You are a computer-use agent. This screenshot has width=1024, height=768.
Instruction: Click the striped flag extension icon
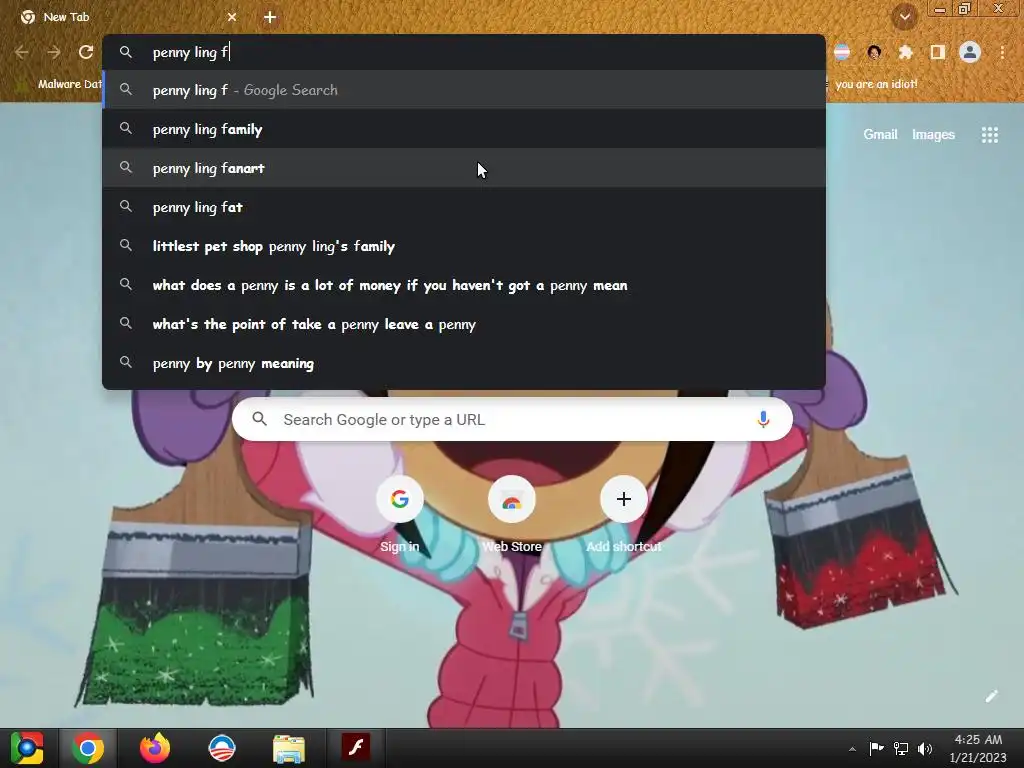842,52
